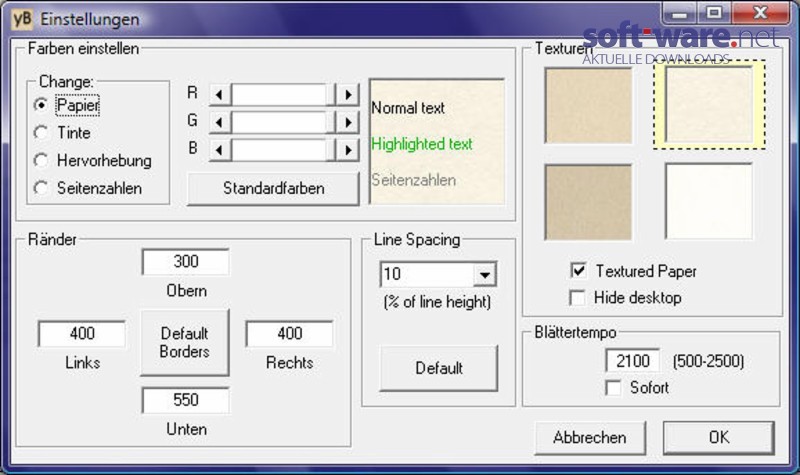Increase the B value with right arrow

(348, 149)
